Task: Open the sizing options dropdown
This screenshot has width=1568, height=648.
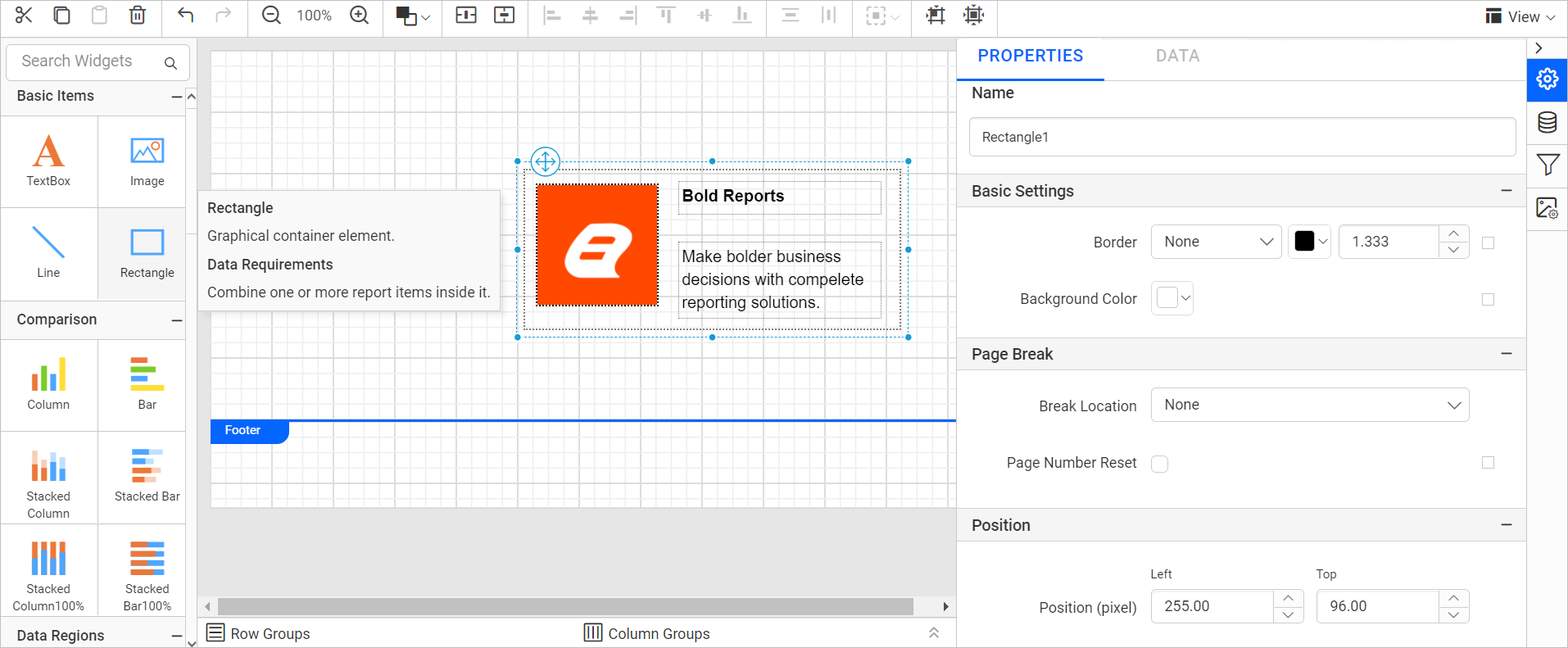Action: tap(882, 16)
